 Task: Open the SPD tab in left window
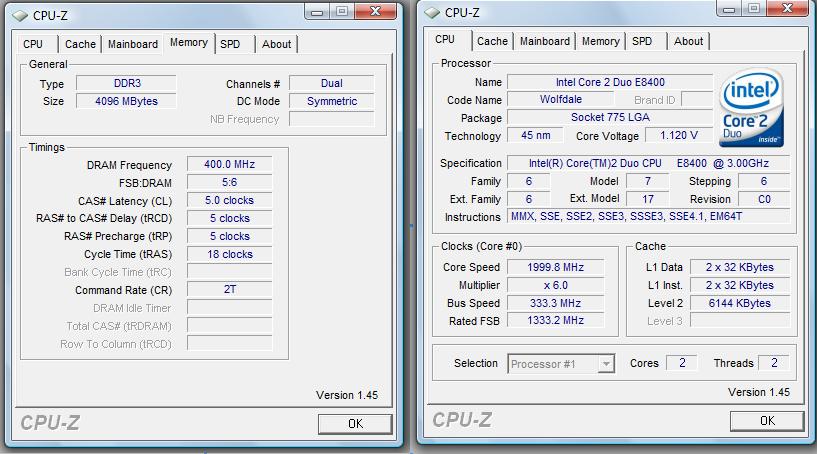[x=230, y=44]
